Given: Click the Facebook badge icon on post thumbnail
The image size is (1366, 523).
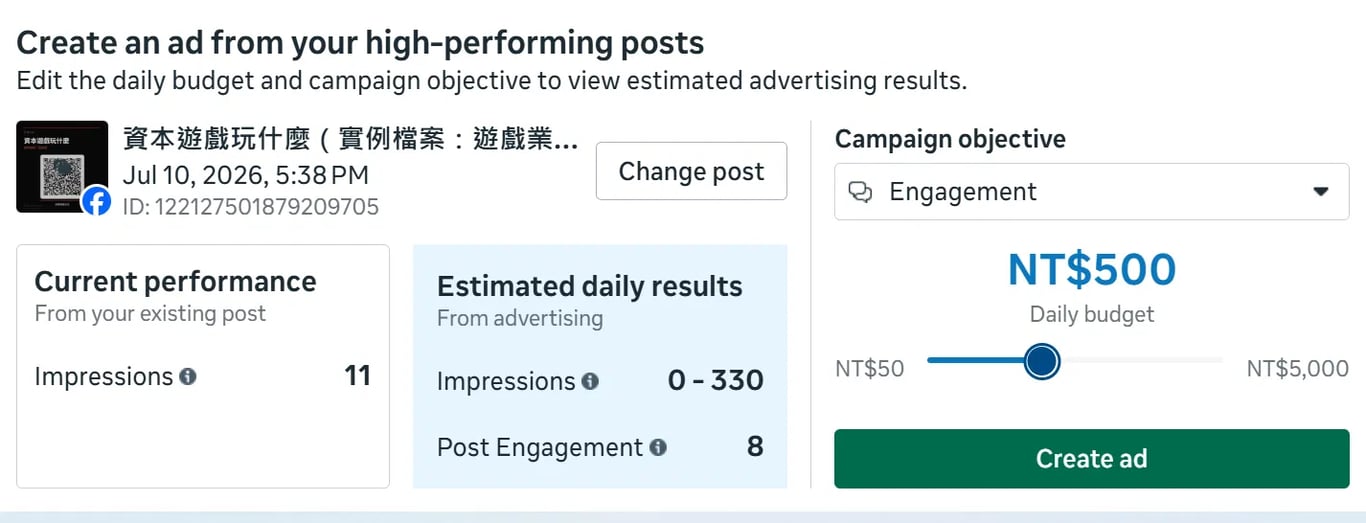Looking at the screenshot, I should [96, 201].
